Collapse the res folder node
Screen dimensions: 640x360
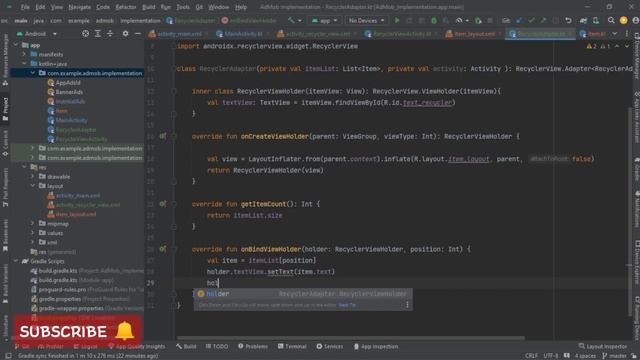[24, 167]
